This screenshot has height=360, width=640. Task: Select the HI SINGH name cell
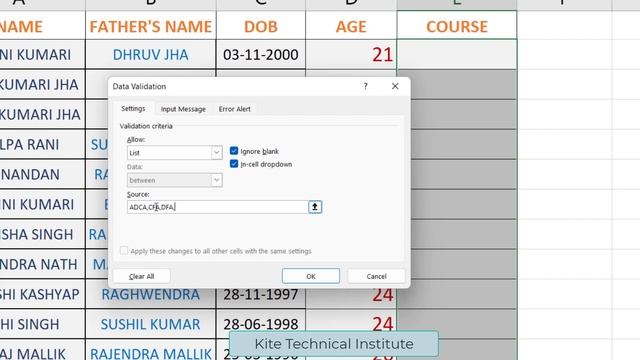coord(42,324)
